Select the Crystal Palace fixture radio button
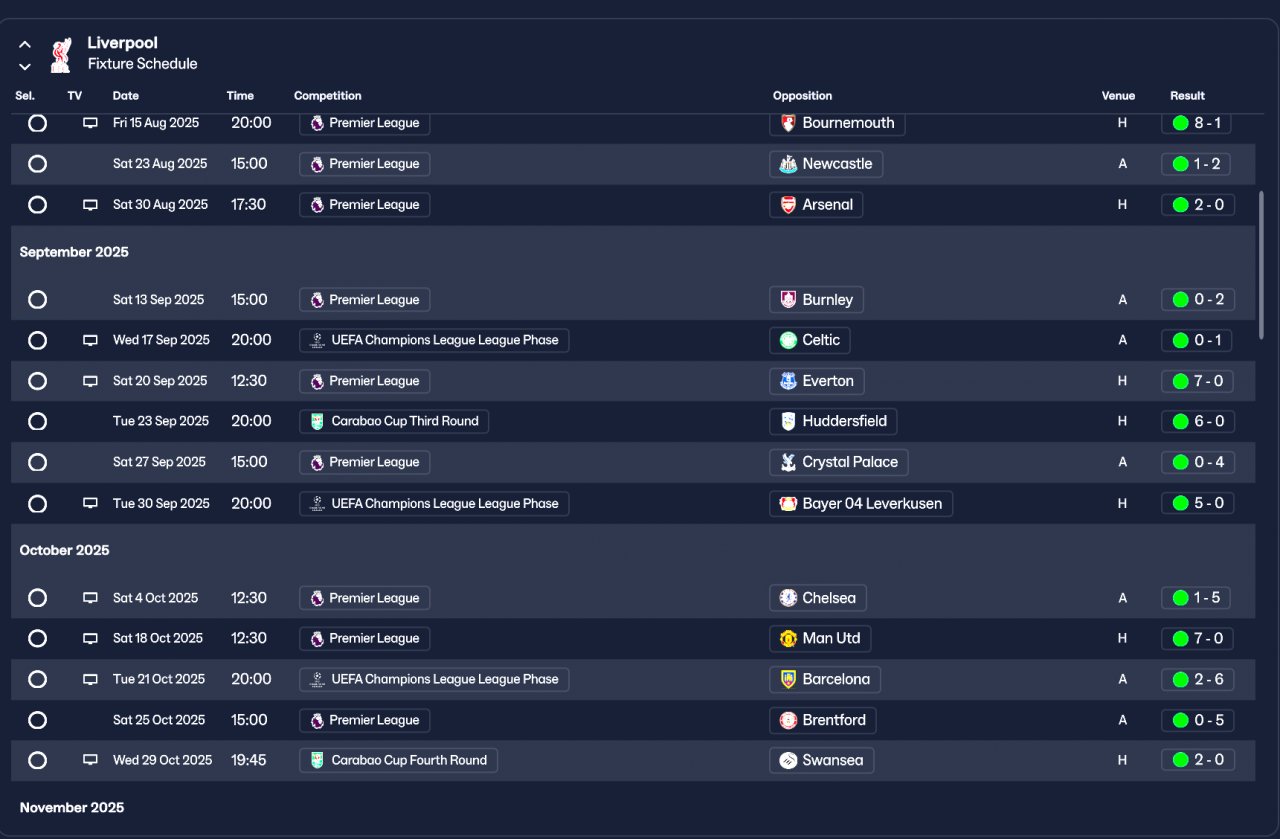The width and height of the screenshot is (1280, 839). 37,462
